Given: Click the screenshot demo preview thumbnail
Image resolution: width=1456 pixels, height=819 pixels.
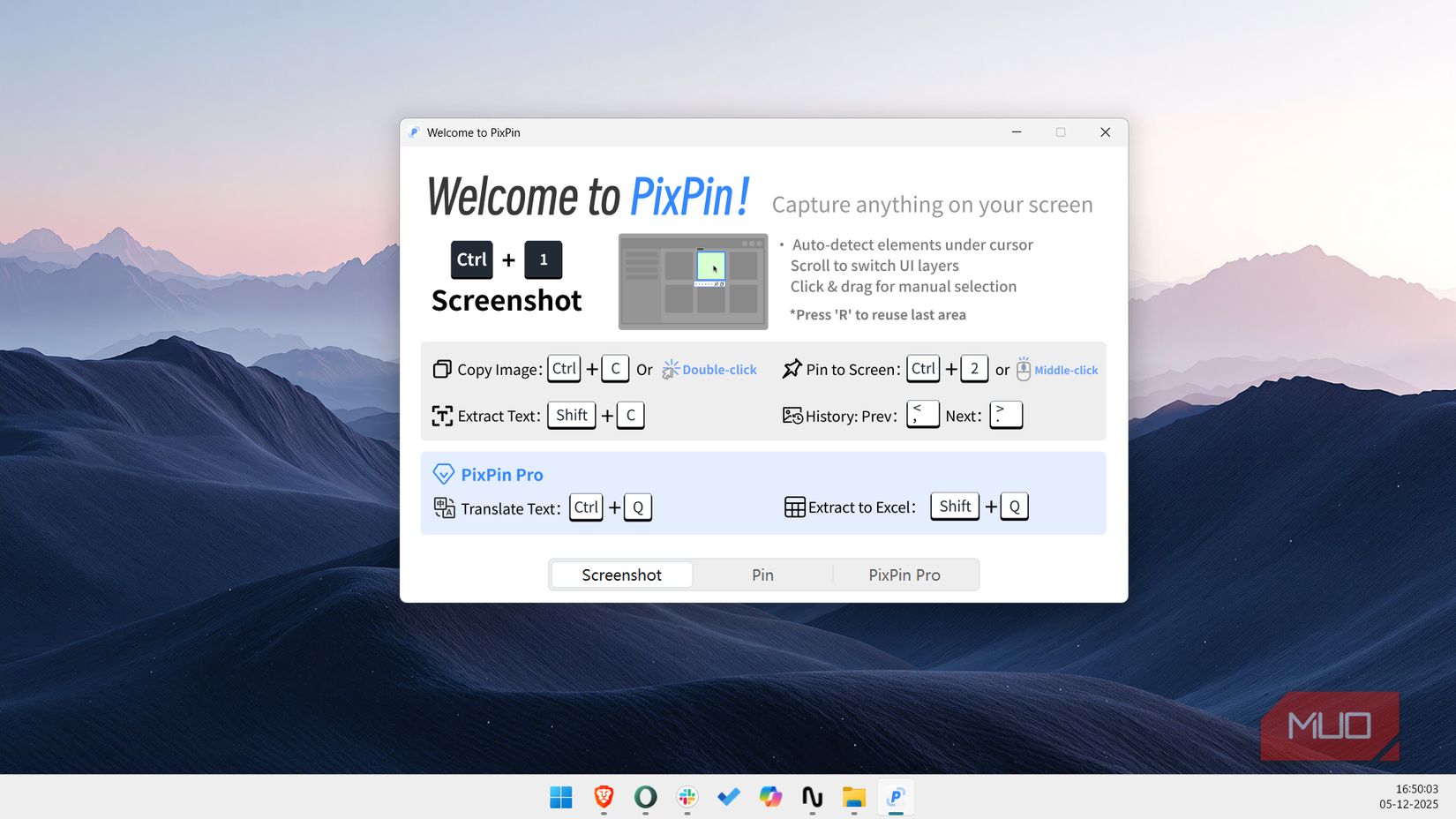Looking at the screenshot, I should tap(693, 282).
